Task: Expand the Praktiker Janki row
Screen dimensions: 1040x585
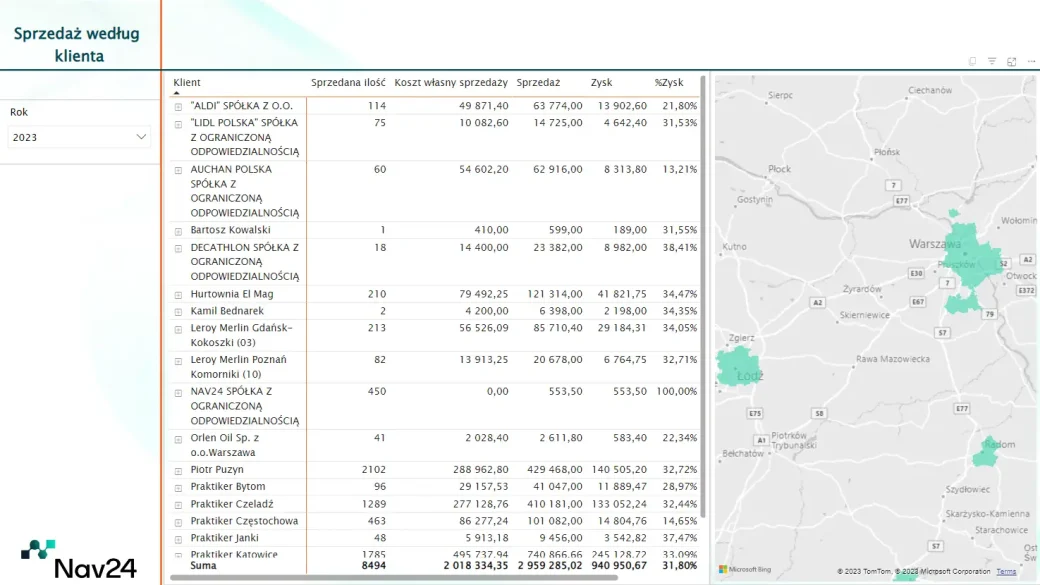Action: [178, 539]
